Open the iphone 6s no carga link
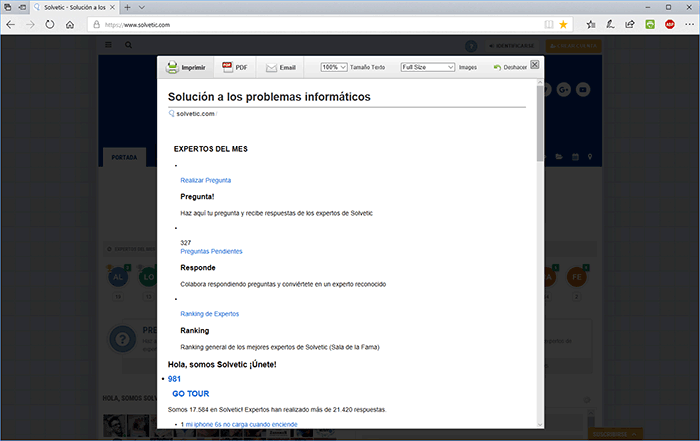This screenshot has width=700, height=441. click(242, 424)
